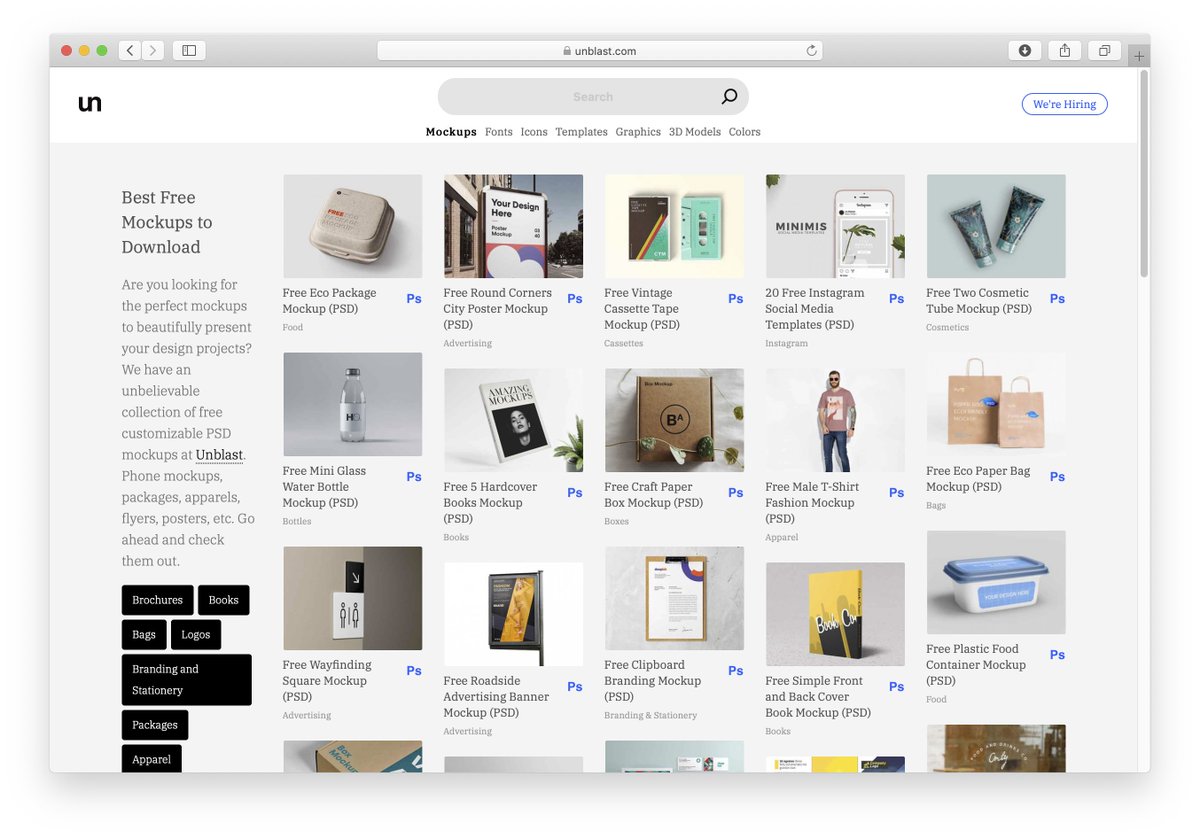
Task: Click Ps icon beside Craft Paper Box
Action: point(736,492)
